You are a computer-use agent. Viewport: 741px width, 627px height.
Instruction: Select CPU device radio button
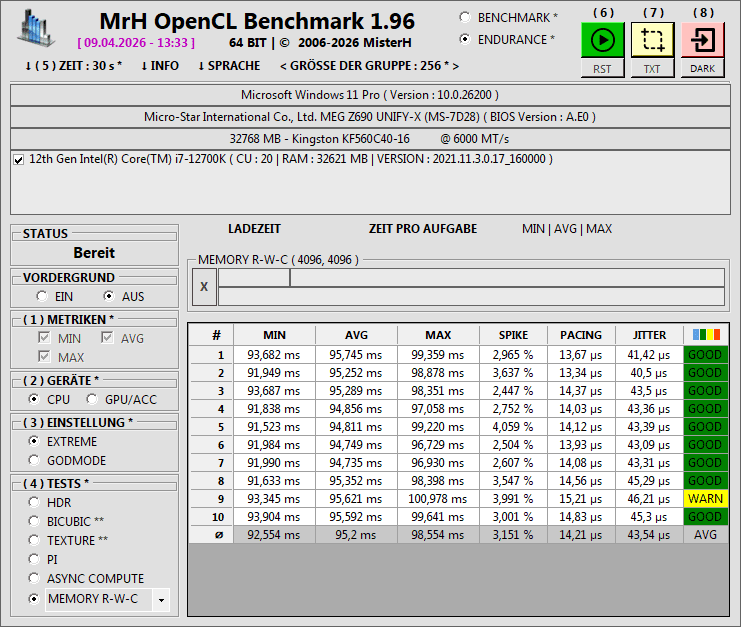click(34, 399)
